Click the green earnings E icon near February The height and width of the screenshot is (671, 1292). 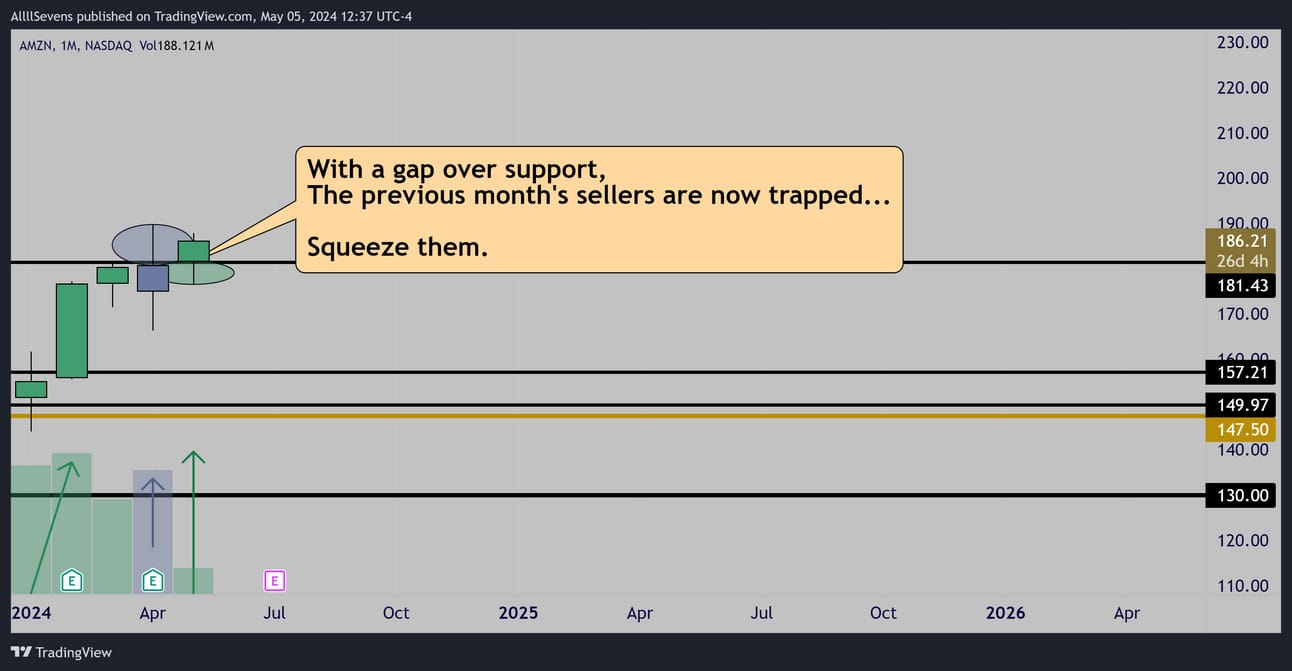point(71,579)
